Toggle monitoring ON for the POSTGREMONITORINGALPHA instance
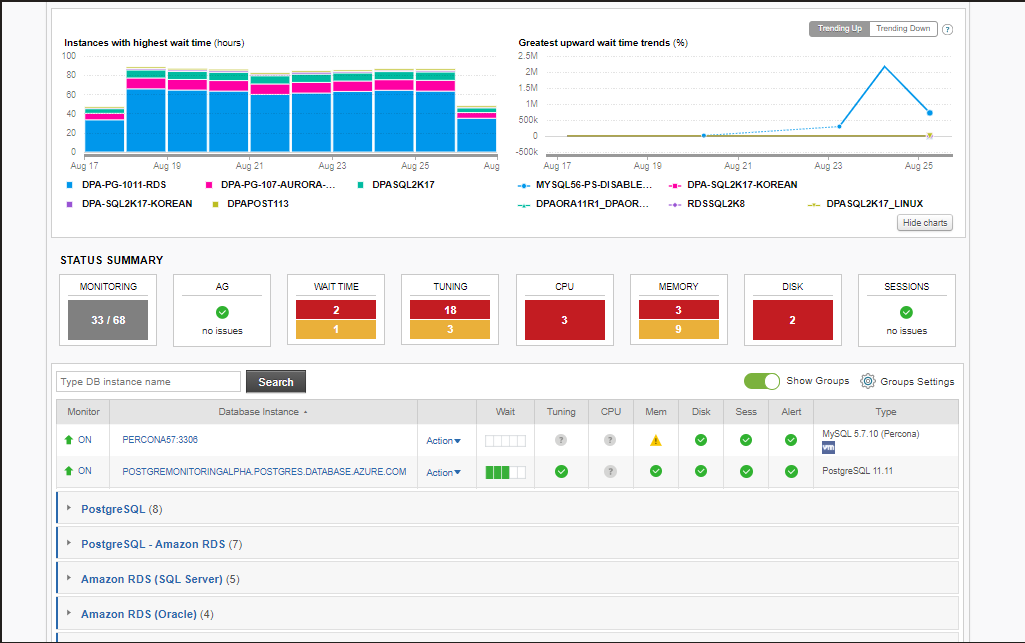Image resolution: width=1025 pixels, height=643 pixels. coord(83,471)
